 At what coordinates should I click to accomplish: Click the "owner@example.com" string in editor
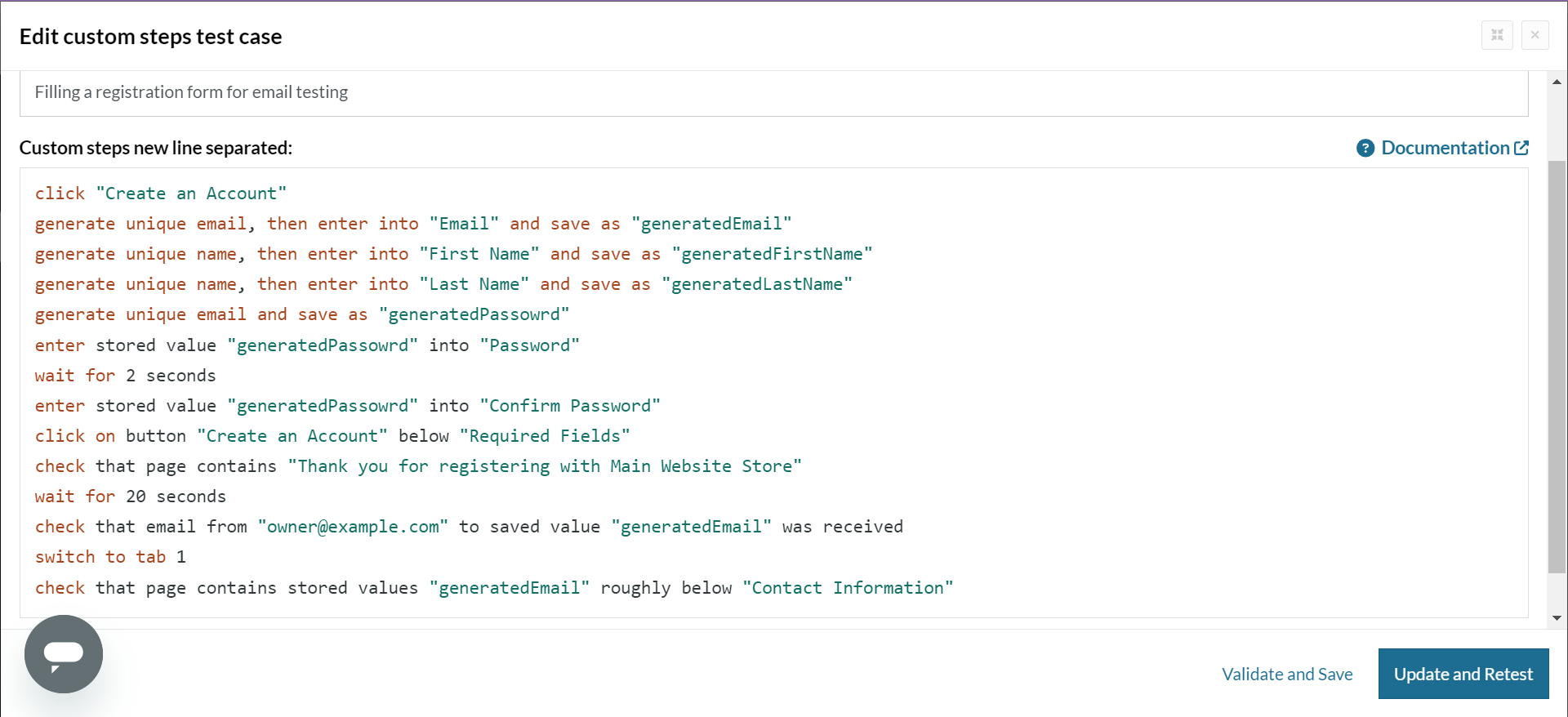tap(353, 527)
